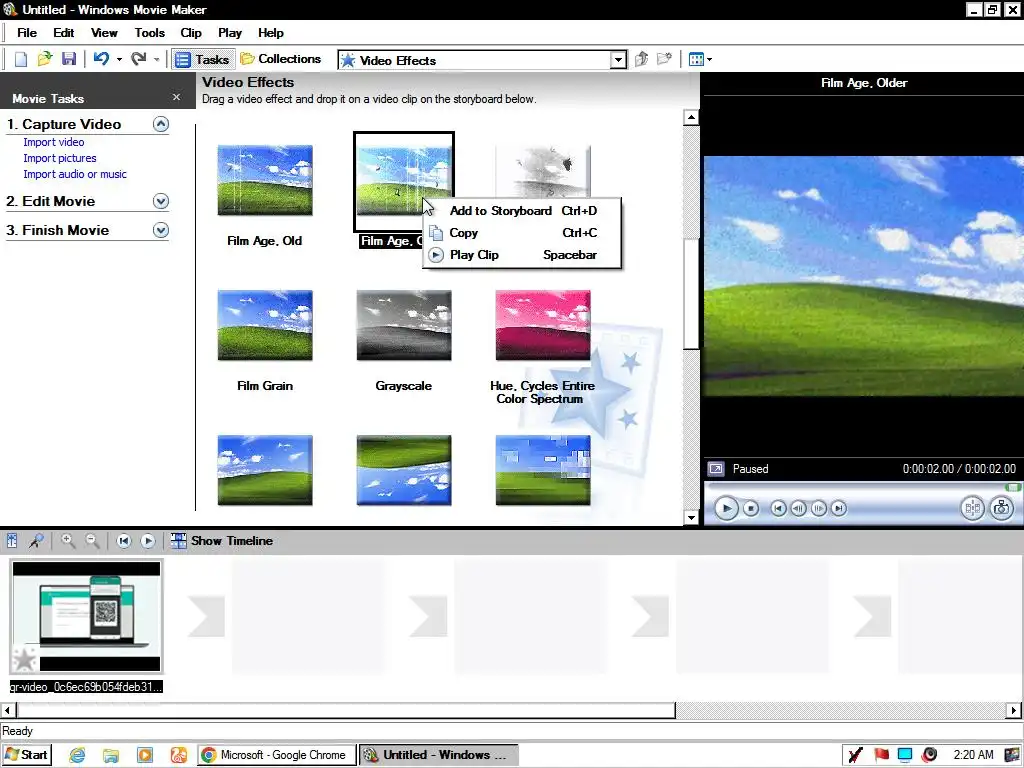Select the Film Age, Old effect thumbnail
Image resolution: width=1024 pixels, height=768 pixels.
point(265,180)
